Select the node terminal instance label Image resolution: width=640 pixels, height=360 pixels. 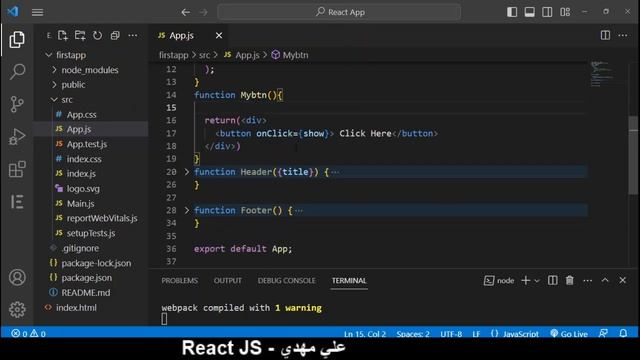click(x=499, y=280)
